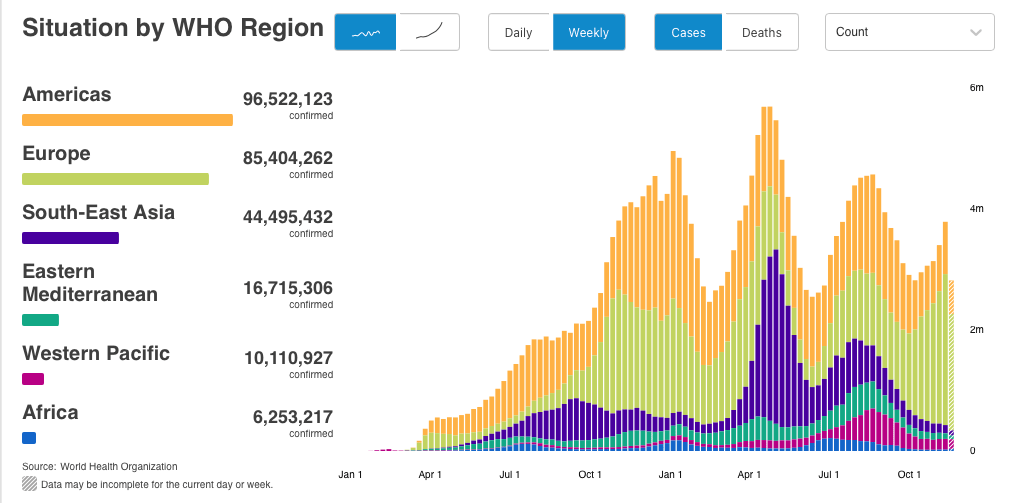Click the South-East Asia purple bar

[x=70, y=238]
